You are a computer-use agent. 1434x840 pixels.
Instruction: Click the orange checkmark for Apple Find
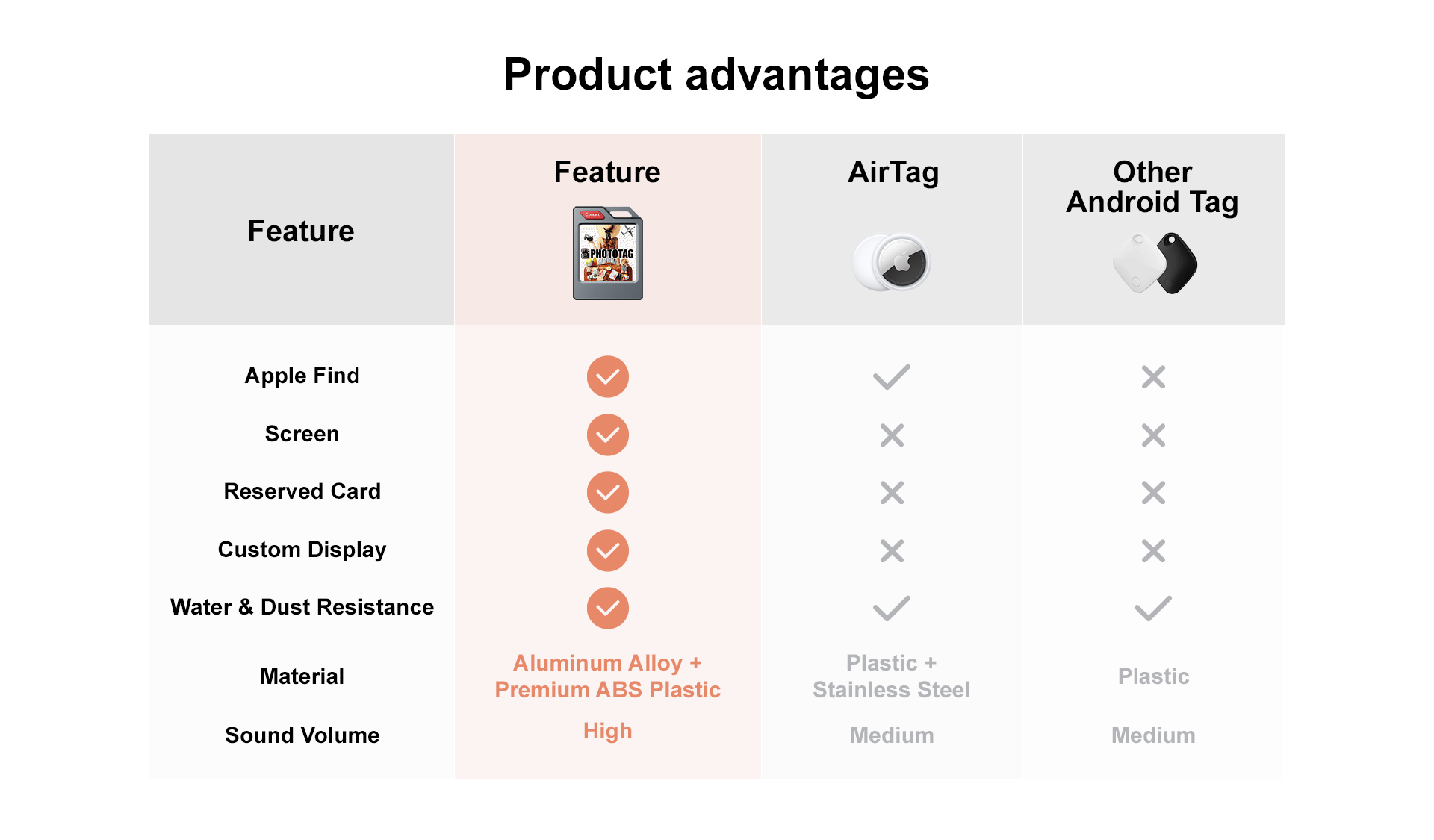pos(607,376)
